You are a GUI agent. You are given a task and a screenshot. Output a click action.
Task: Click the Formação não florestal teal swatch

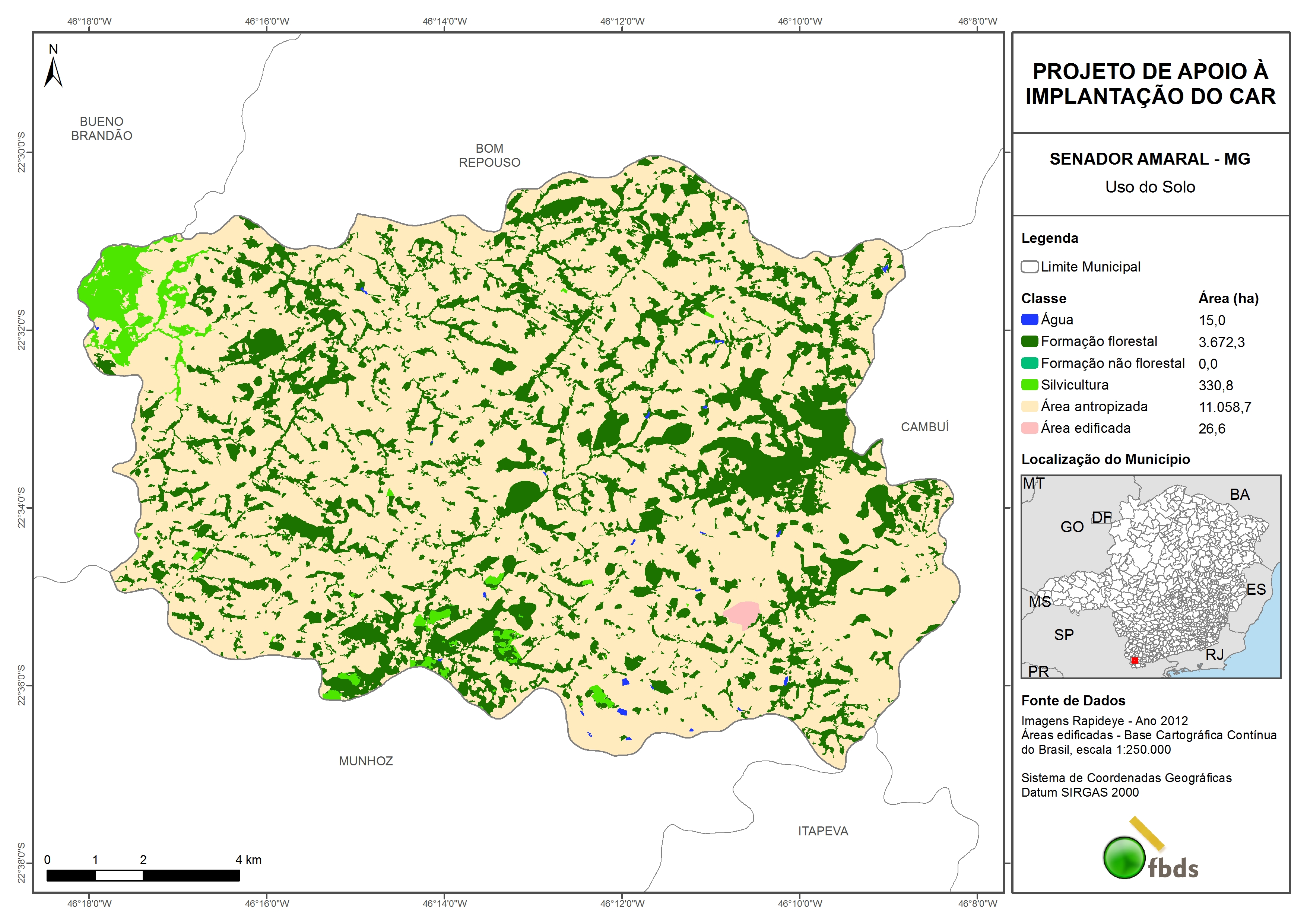click(1029, 363)
